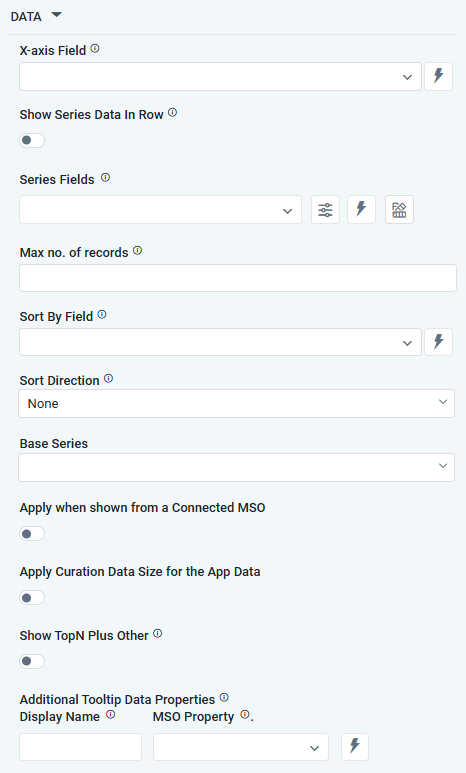Click the lightning bolt next to MSO Property
466x773 pixels.
point(355,746)
